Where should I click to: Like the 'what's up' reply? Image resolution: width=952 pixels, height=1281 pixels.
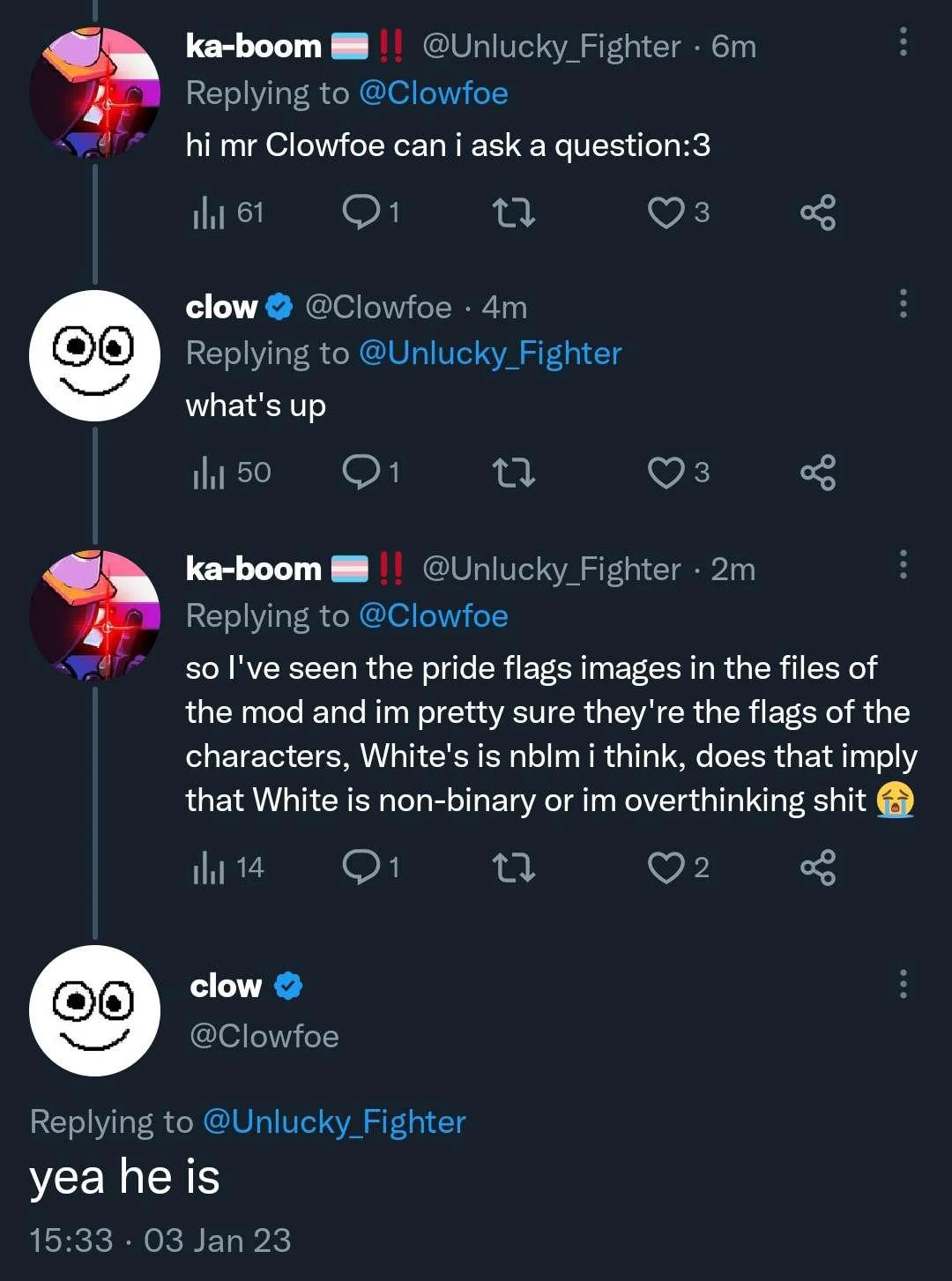click(666, 473)
